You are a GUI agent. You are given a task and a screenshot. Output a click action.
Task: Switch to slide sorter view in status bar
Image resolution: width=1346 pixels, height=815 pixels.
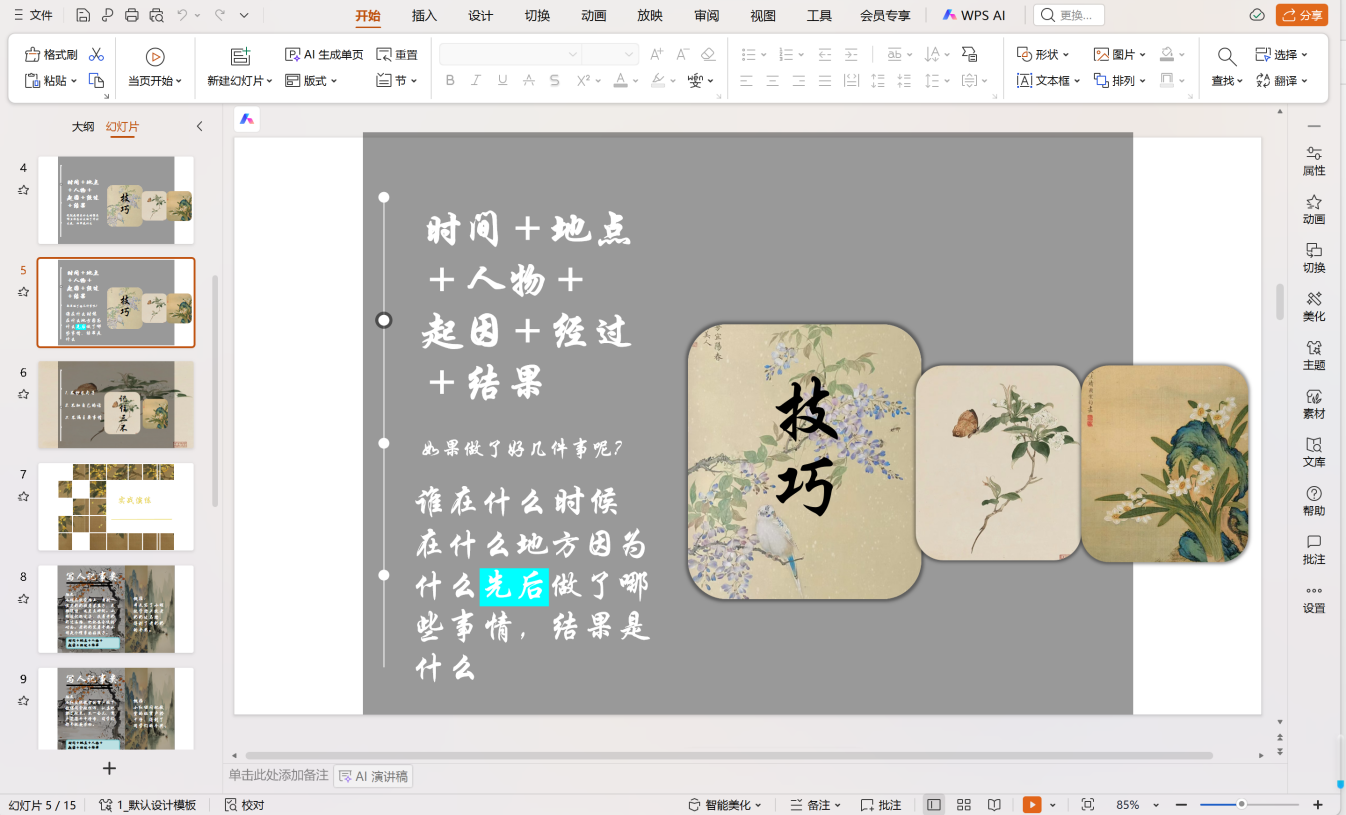pos(964,805)
